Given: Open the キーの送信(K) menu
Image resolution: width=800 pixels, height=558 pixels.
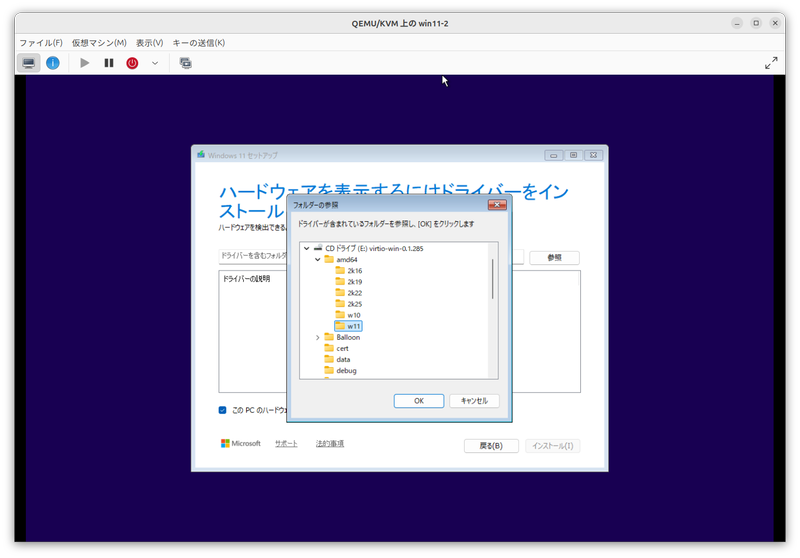Looking at the screenshot, I should [x=198, y=43].
